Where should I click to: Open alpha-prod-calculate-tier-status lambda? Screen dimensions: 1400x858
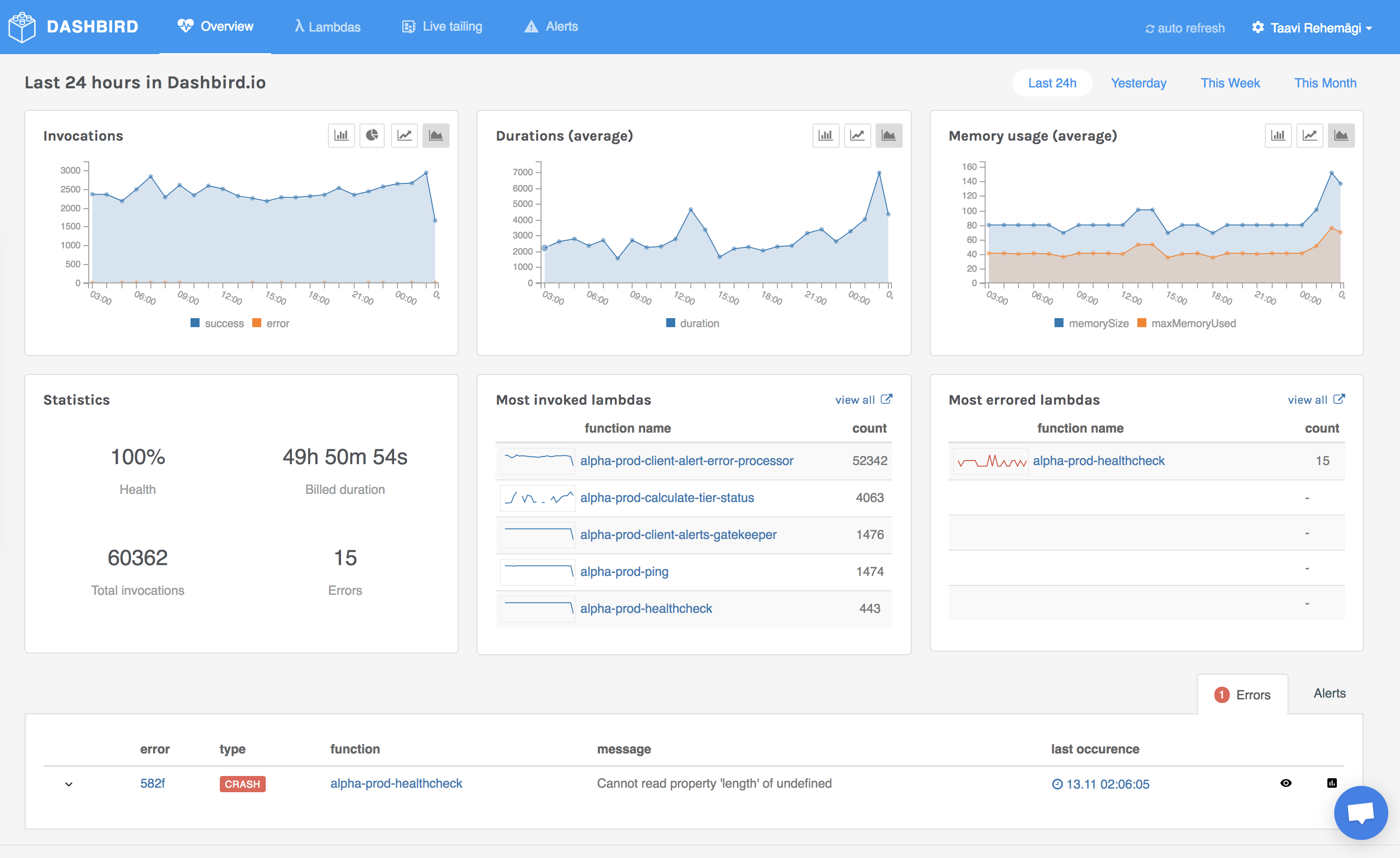coord(667,497)
